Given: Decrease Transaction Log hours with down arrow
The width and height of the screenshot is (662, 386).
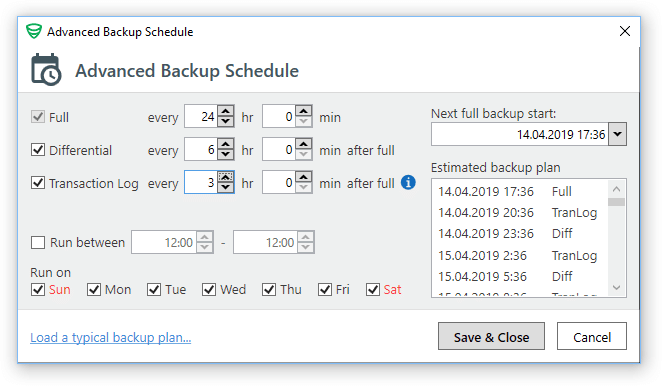Looking at the screenshot, I should pos(226,188).
